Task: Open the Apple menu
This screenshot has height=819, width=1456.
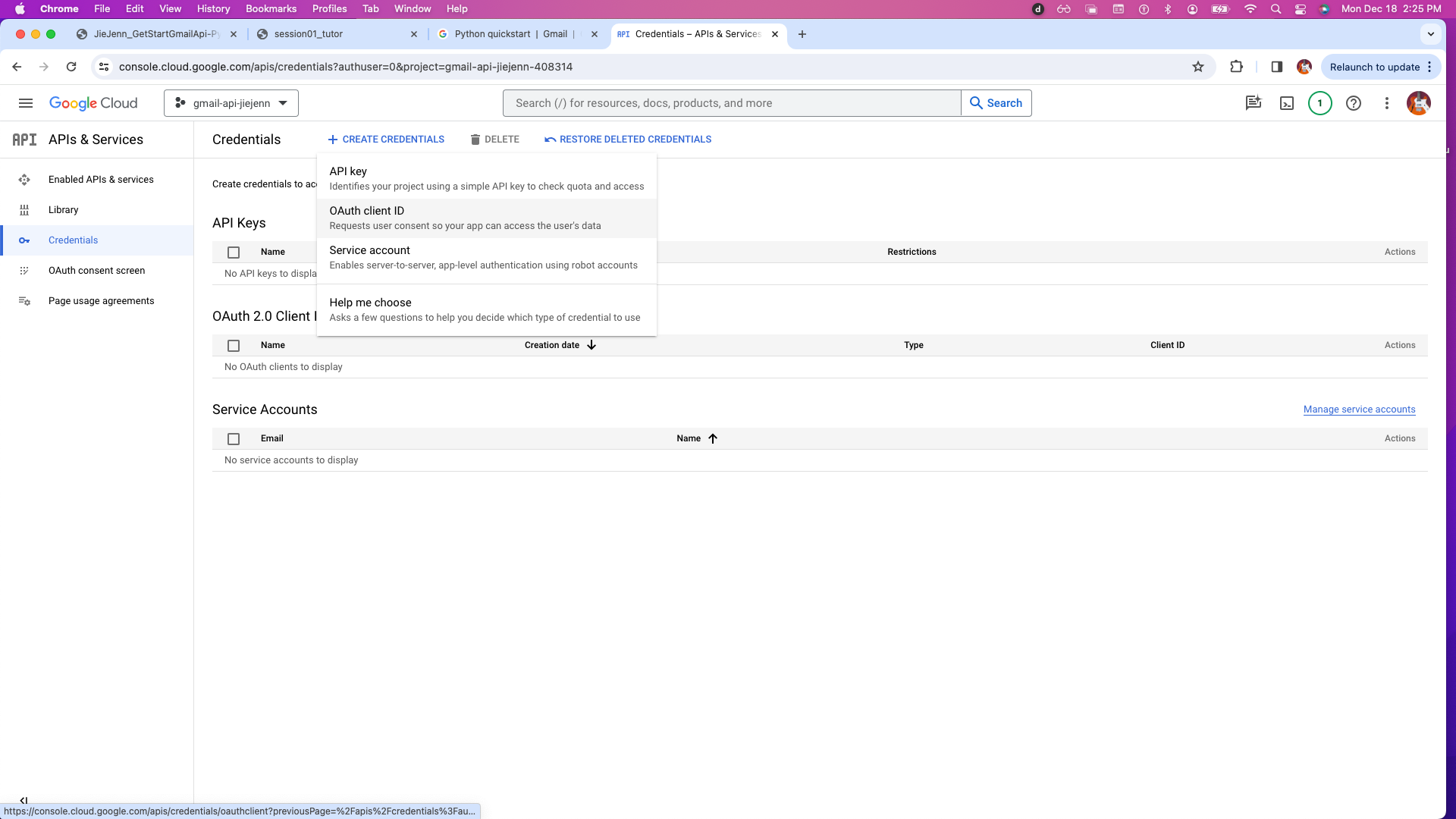Action: [x=20, y=9]
